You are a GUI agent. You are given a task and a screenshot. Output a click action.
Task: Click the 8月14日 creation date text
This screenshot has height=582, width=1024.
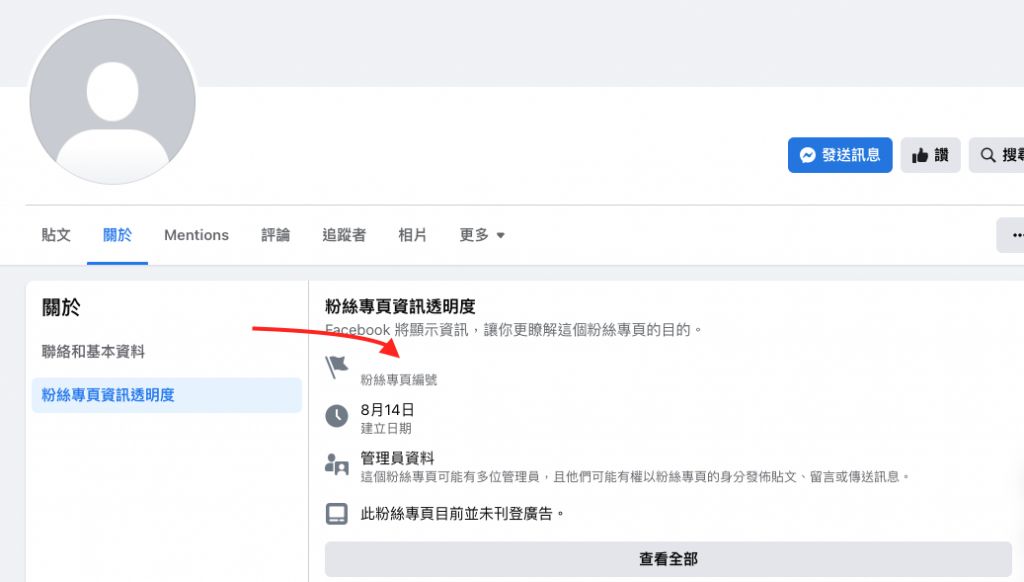click(387, 410)
